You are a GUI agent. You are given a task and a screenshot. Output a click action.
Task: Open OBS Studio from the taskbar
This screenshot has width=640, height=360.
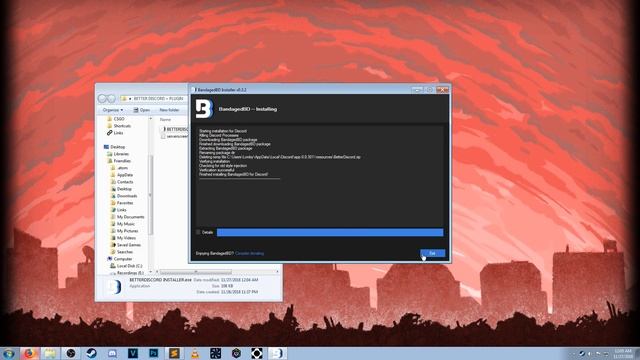coord(71,353)
